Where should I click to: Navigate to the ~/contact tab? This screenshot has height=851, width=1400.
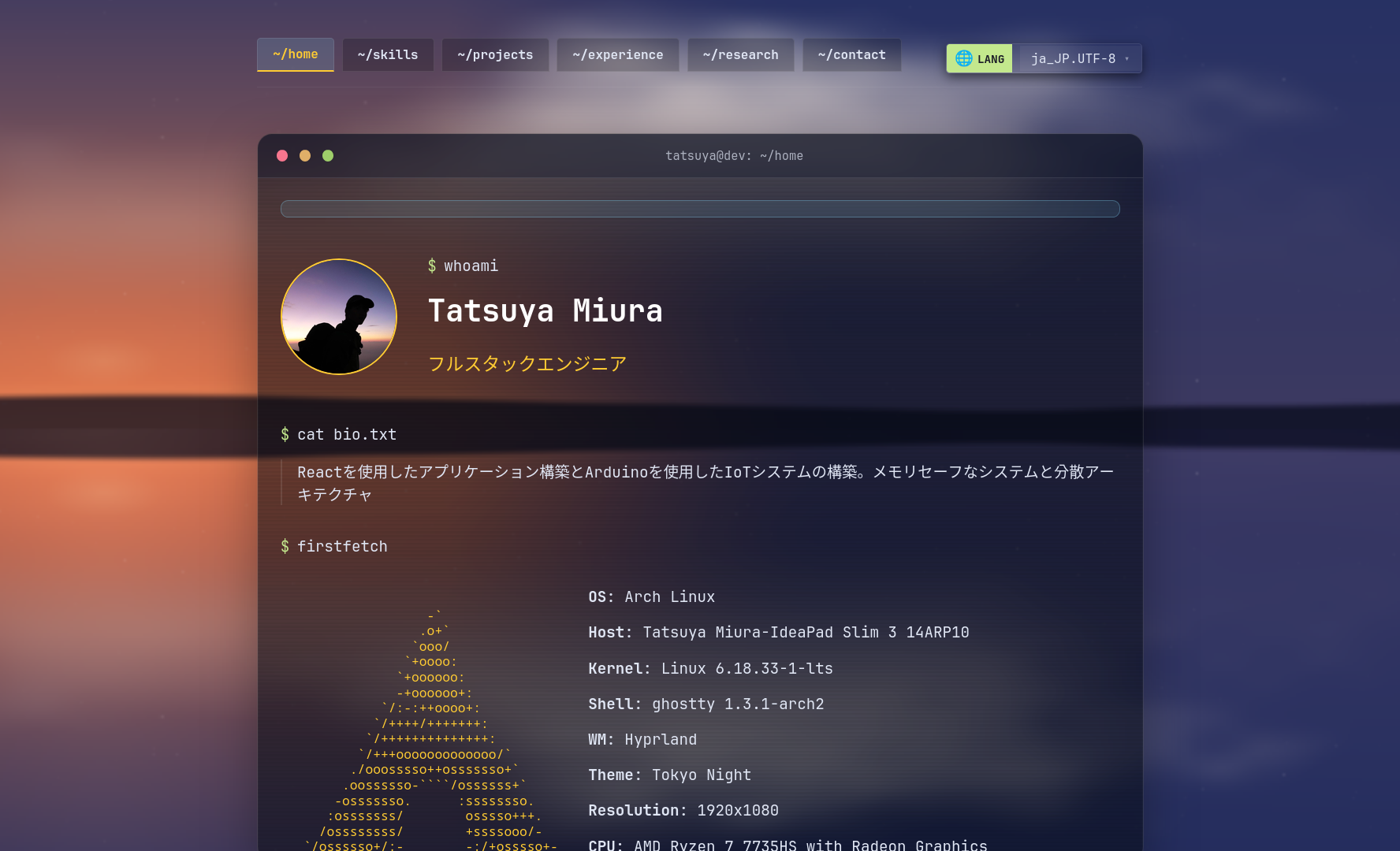(852, 54)
